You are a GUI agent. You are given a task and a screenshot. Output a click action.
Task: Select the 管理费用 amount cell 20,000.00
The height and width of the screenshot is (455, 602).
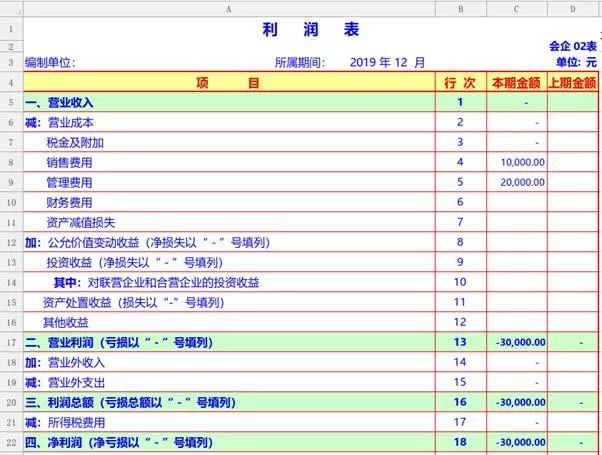516,182
